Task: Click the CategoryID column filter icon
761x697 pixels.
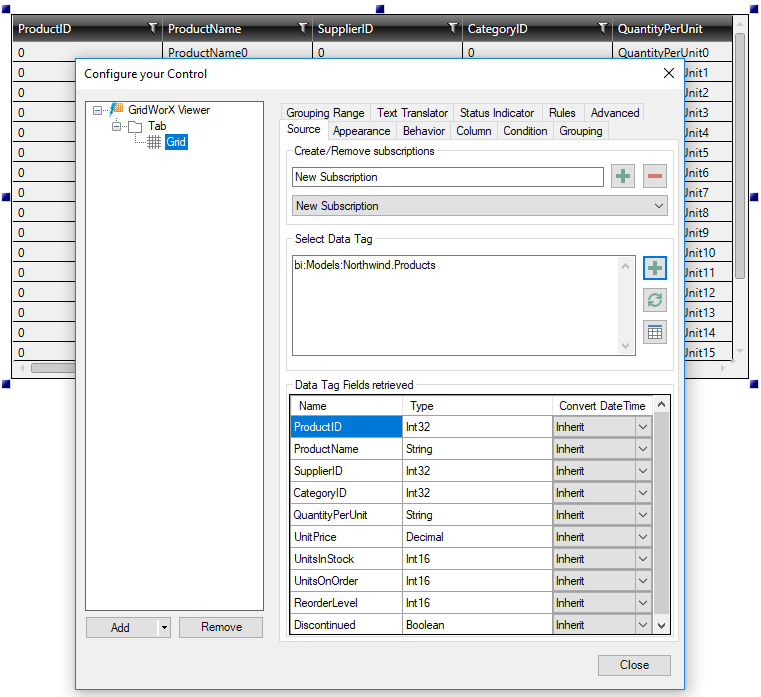Action: coord(602,29)
